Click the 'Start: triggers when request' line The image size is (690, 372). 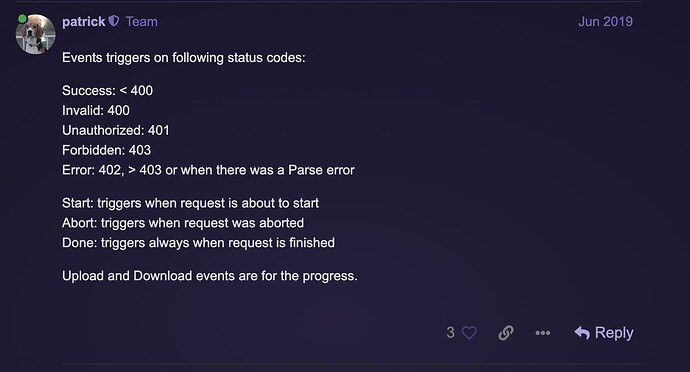point(191,203)
